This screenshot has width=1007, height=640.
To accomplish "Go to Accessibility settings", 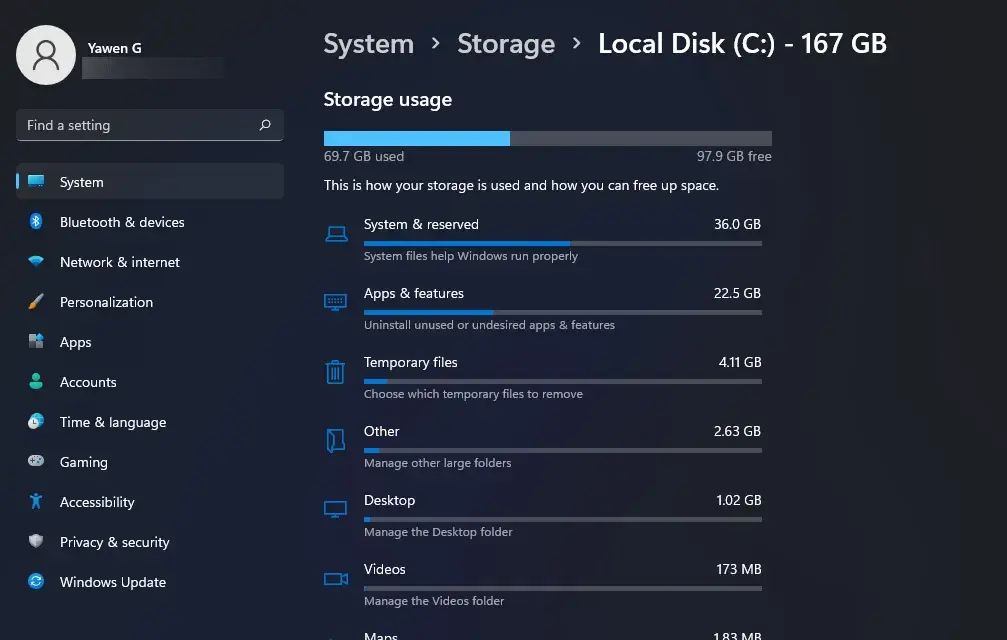I will click(x=150, y=502).
